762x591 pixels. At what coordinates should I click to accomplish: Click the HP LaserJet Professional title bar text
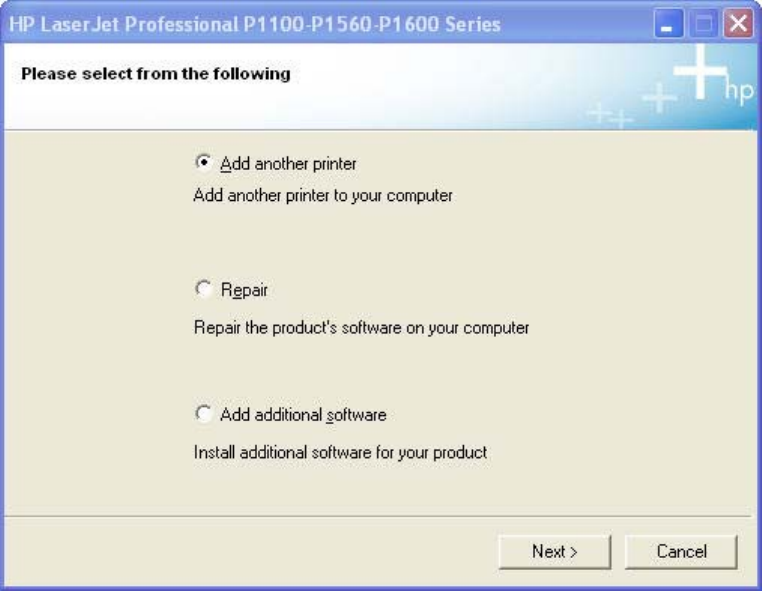coord(254,23)
